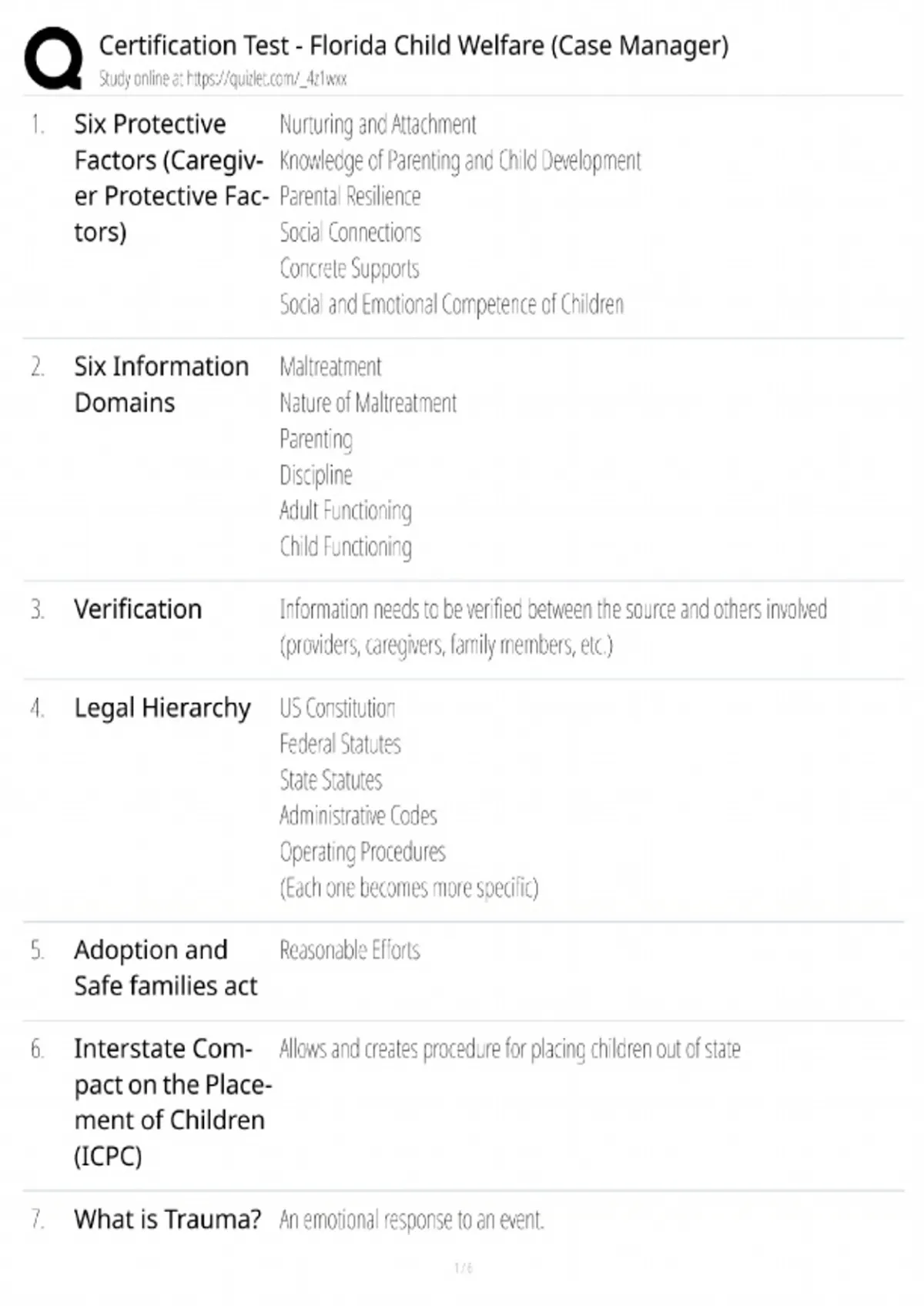
Task: Click the Legal Hierarchy term
Action: 162,708
